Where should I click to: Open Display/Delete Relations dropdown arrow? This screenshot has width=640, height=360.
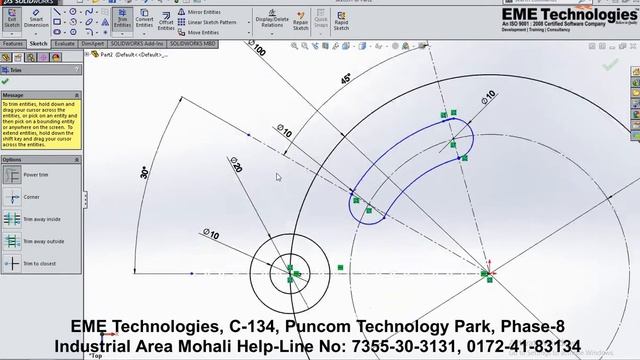click(272, 34)
